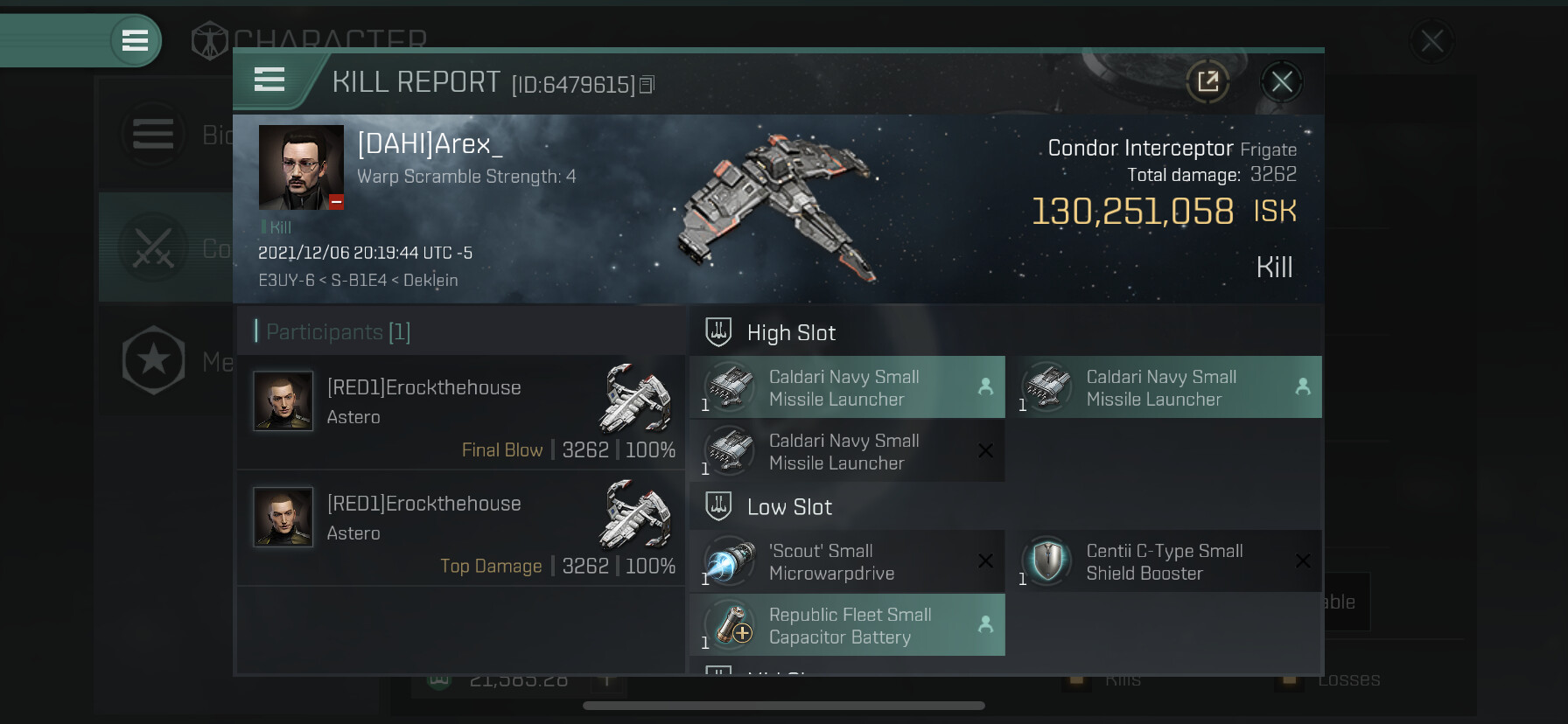Click the share kill report icon
This screenshot has height=724, width=1568.
pyautogui.click(x=1208, y=82)
